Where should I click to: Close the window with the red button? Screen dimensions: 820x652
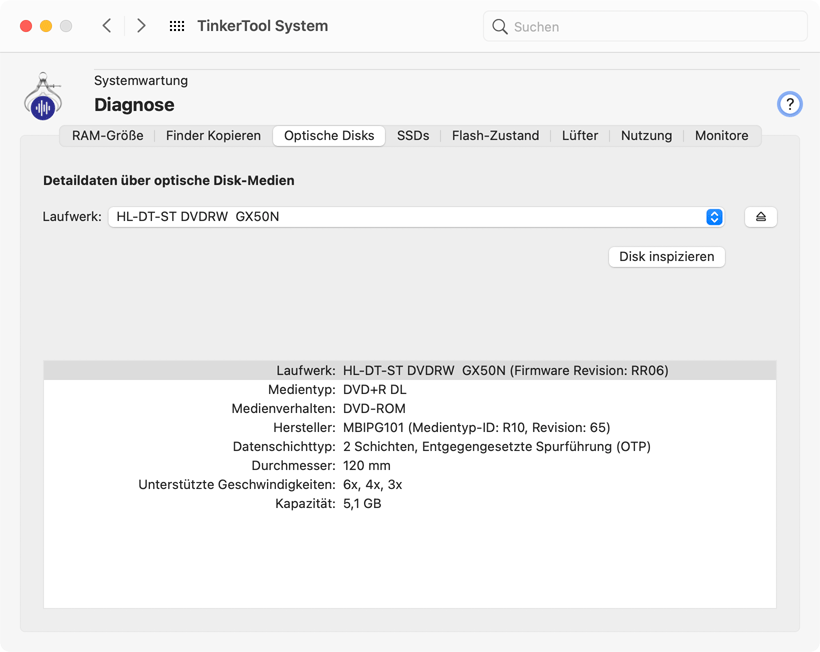point(26,26)
